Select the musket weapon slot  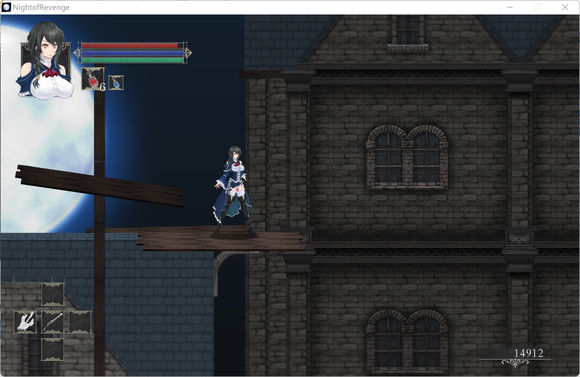52,322
